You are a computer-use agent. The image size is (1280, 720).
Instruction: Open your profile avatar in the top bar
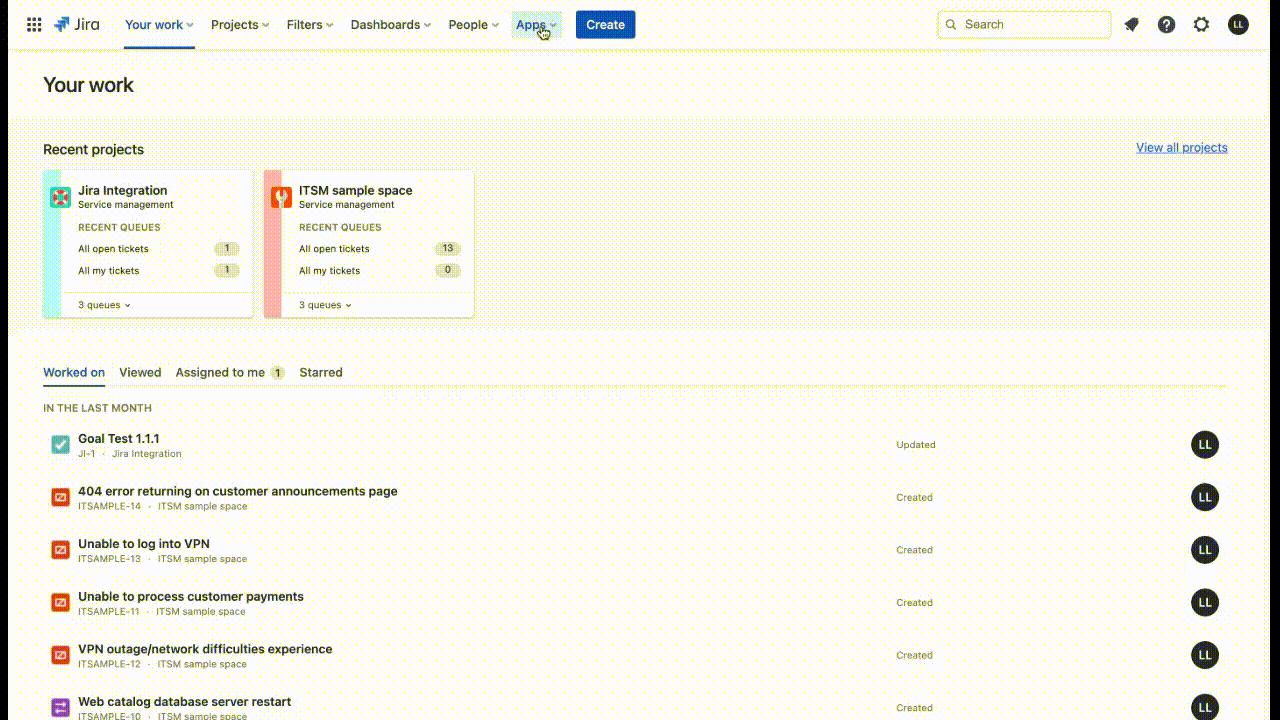point(1238,24)
